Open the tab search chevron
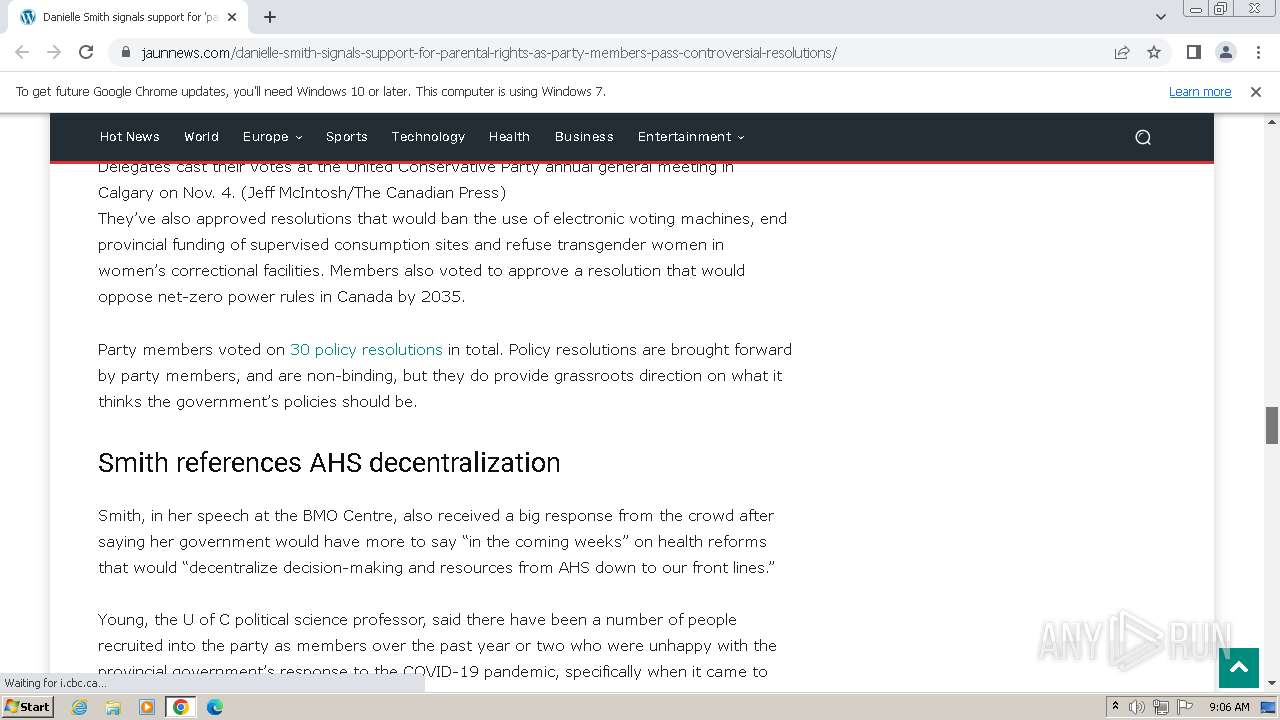The image size is (1280, 720). (x=1160, y=17)
